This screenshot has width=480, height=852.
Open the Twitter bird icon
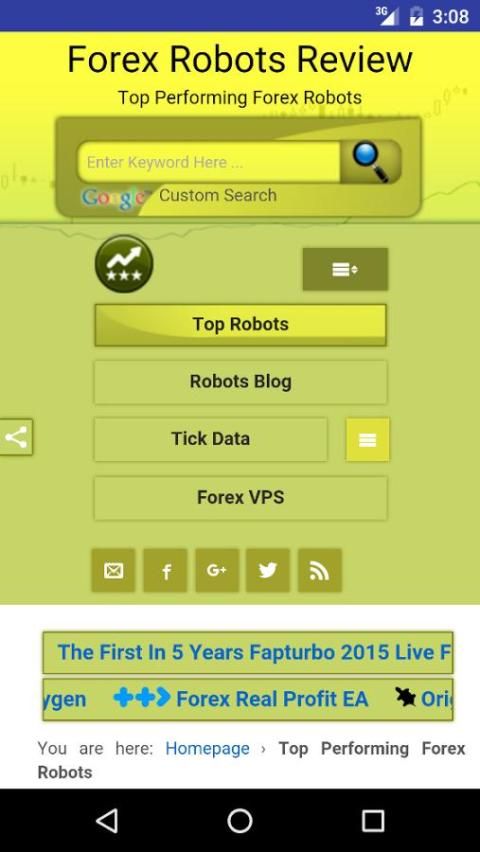click(x=268, y=570)
